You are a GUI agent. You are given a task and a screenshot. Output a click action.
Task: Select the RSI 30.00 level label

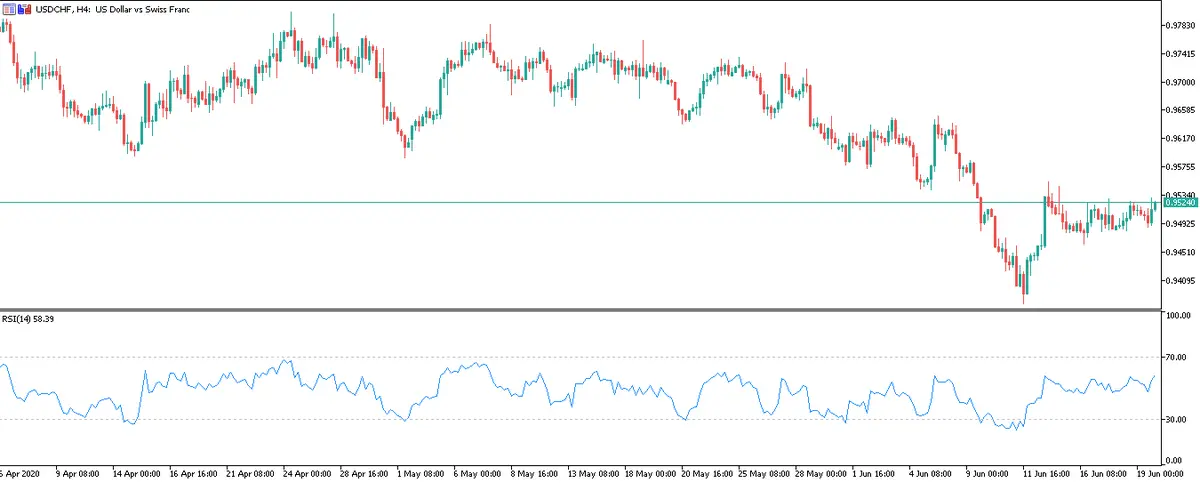(1174, 420)
